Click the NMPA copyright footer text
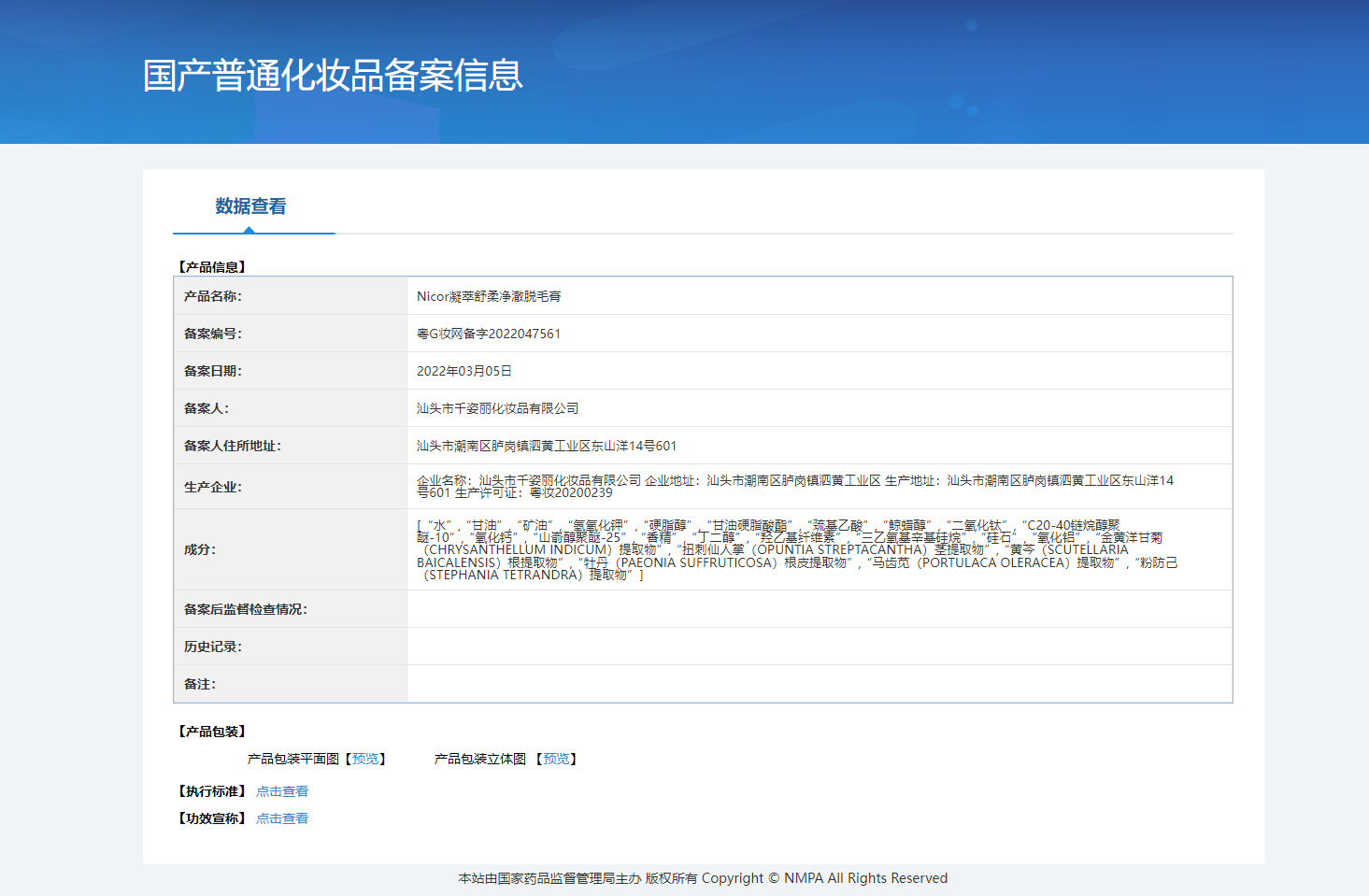 click(x=702, y=878)
